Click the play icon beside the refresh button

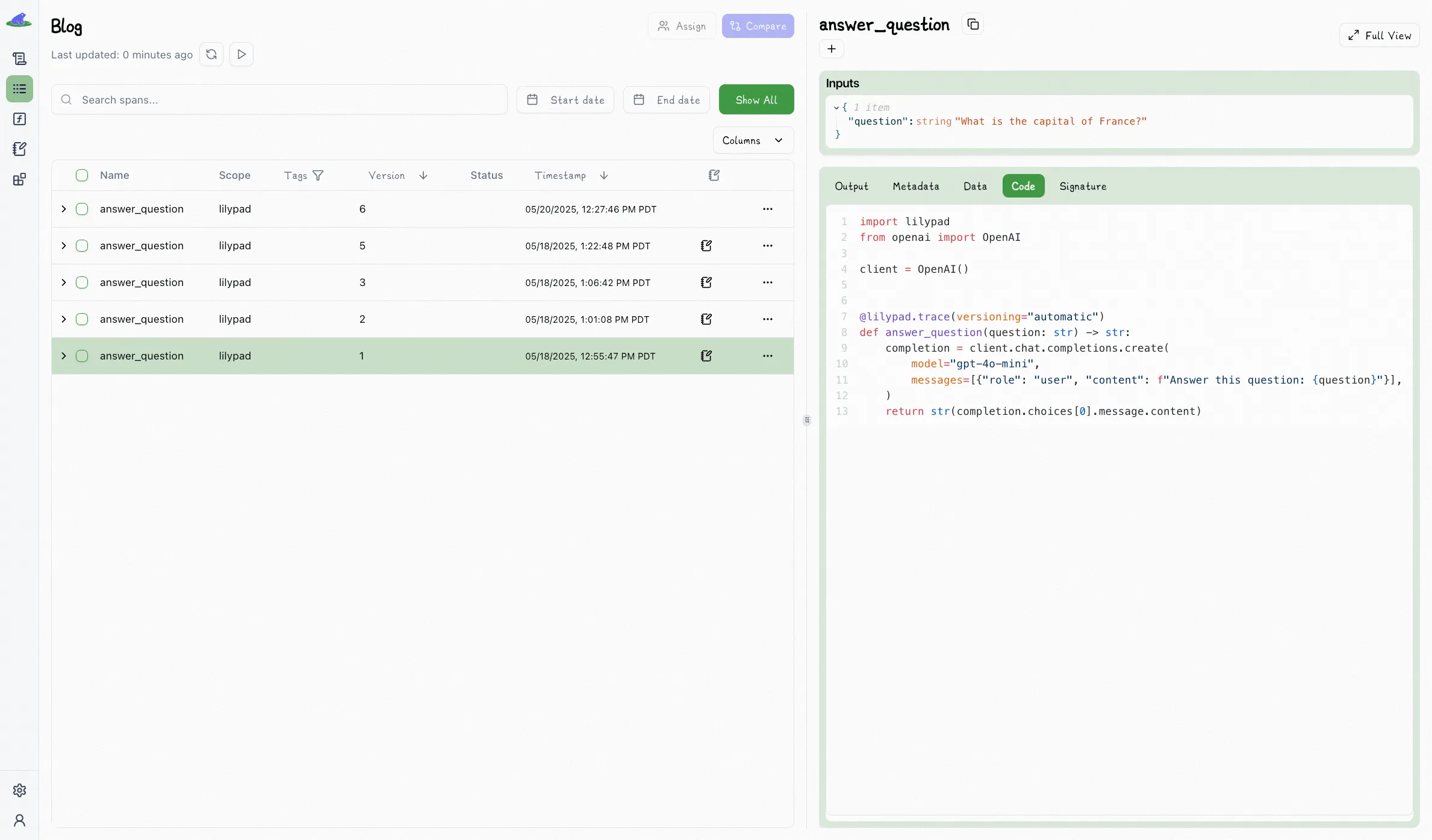tap(241, 54)
